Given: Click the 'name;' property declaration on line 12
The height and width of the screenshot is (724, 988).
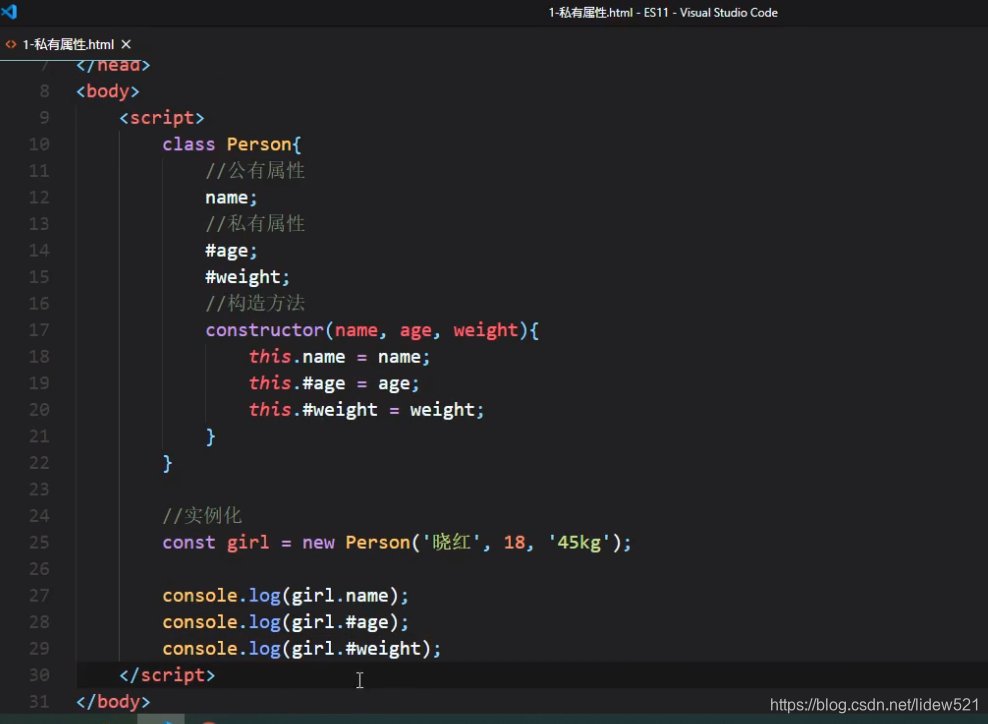Looking at the screenshot, I should pos(231,198).
